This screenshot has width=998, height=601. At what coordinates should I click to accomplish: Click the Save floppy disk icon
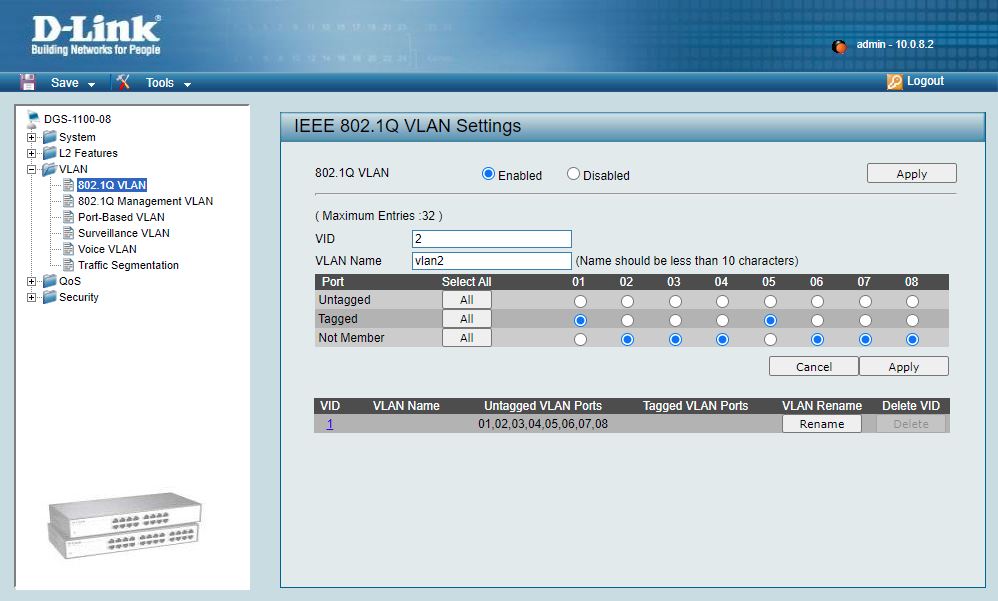tap(28, 82)
